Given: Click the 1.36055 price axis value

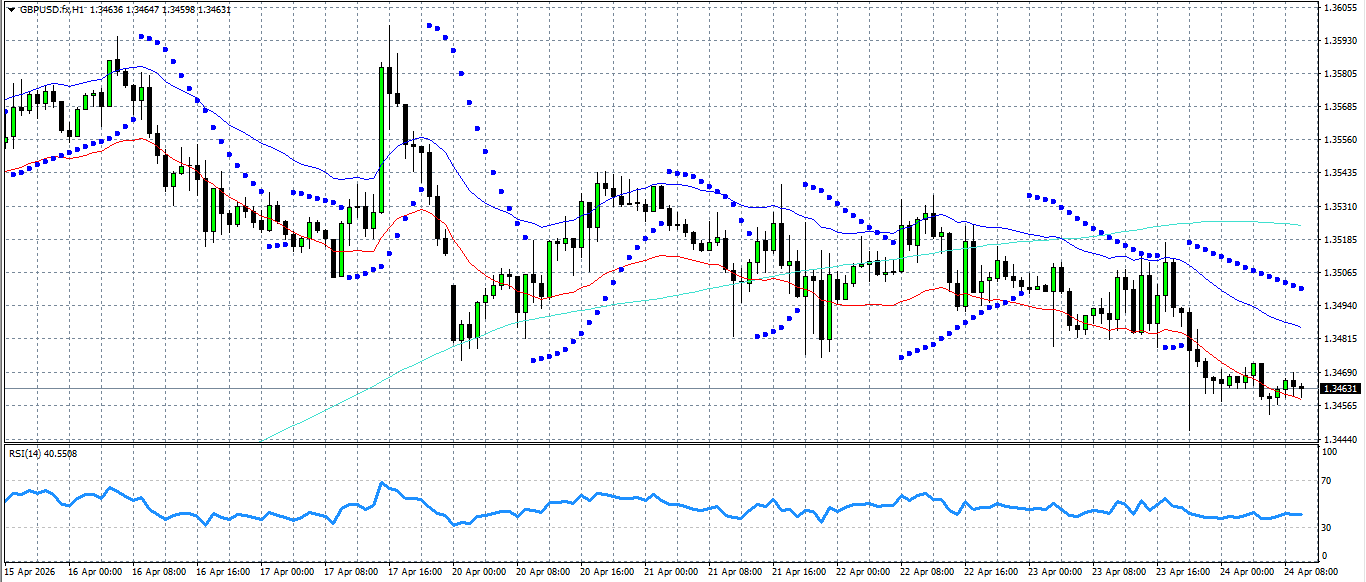Looking at the screenshot, I should [x=1341, y=9].
